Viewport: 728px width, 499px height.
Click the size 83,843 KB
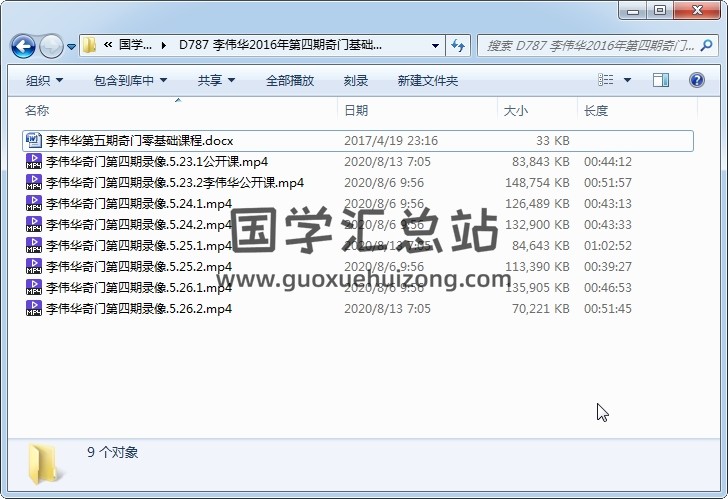click(540, 162)
